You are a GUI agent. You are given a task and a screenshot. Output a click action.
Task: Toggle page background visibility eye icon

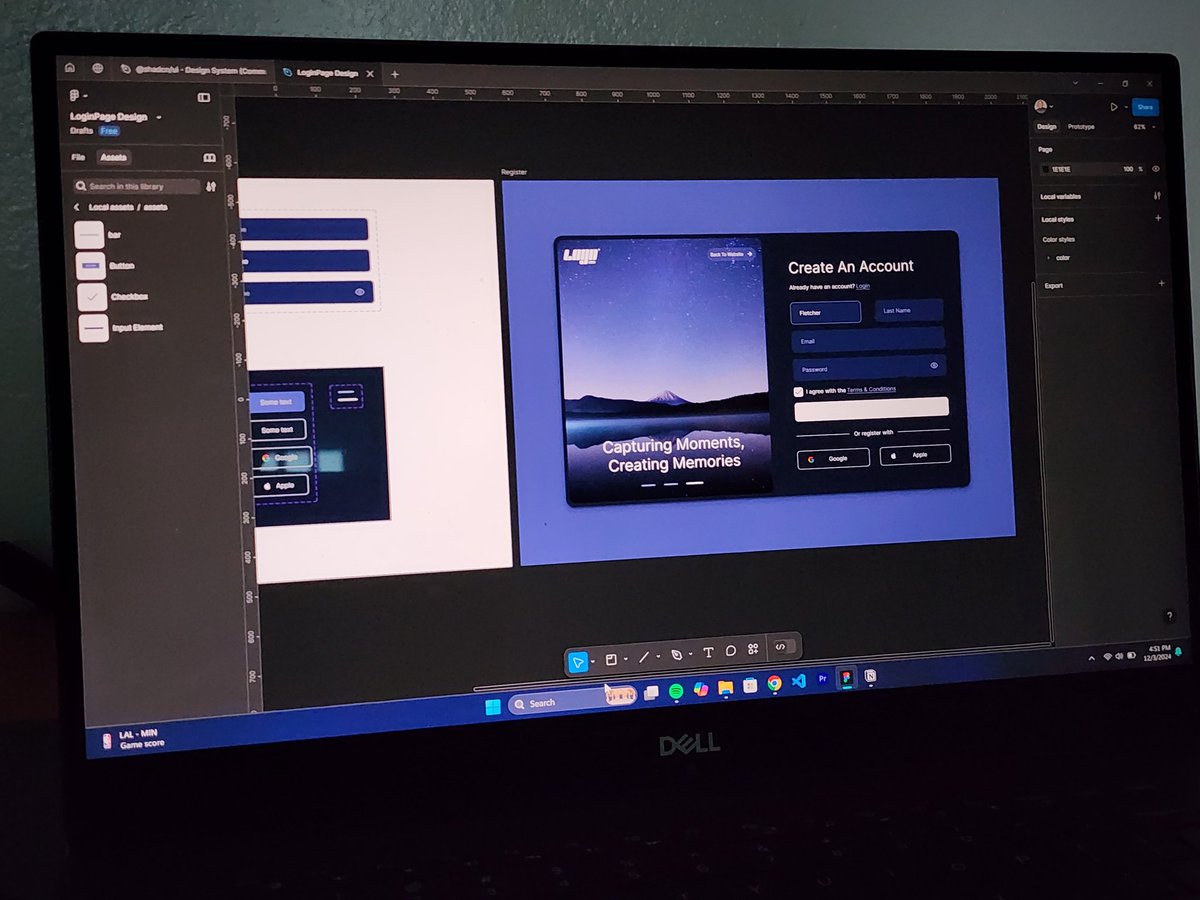tap(1156, 169)
